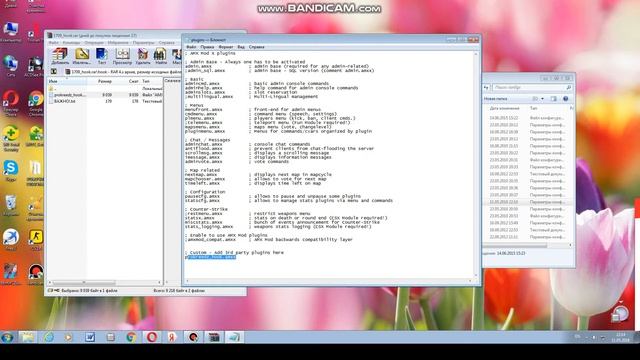Click the Explorer horizontal scrollbar

click(x=527, y=245)
